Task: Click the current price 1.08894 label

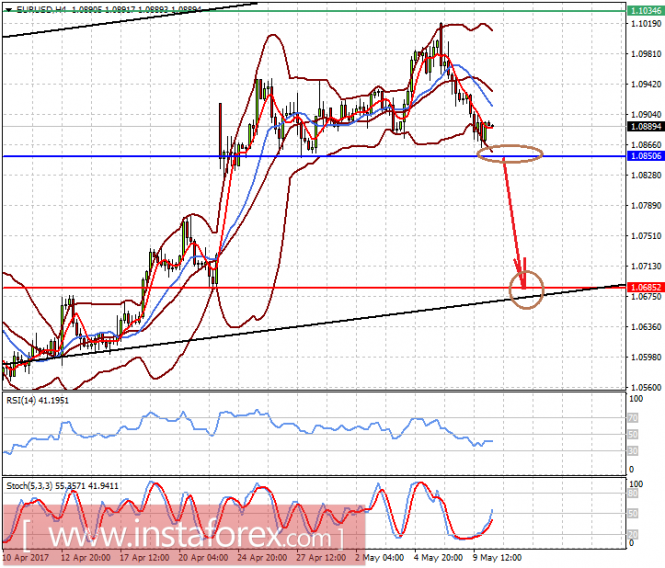Action: [x=645, y=126]
